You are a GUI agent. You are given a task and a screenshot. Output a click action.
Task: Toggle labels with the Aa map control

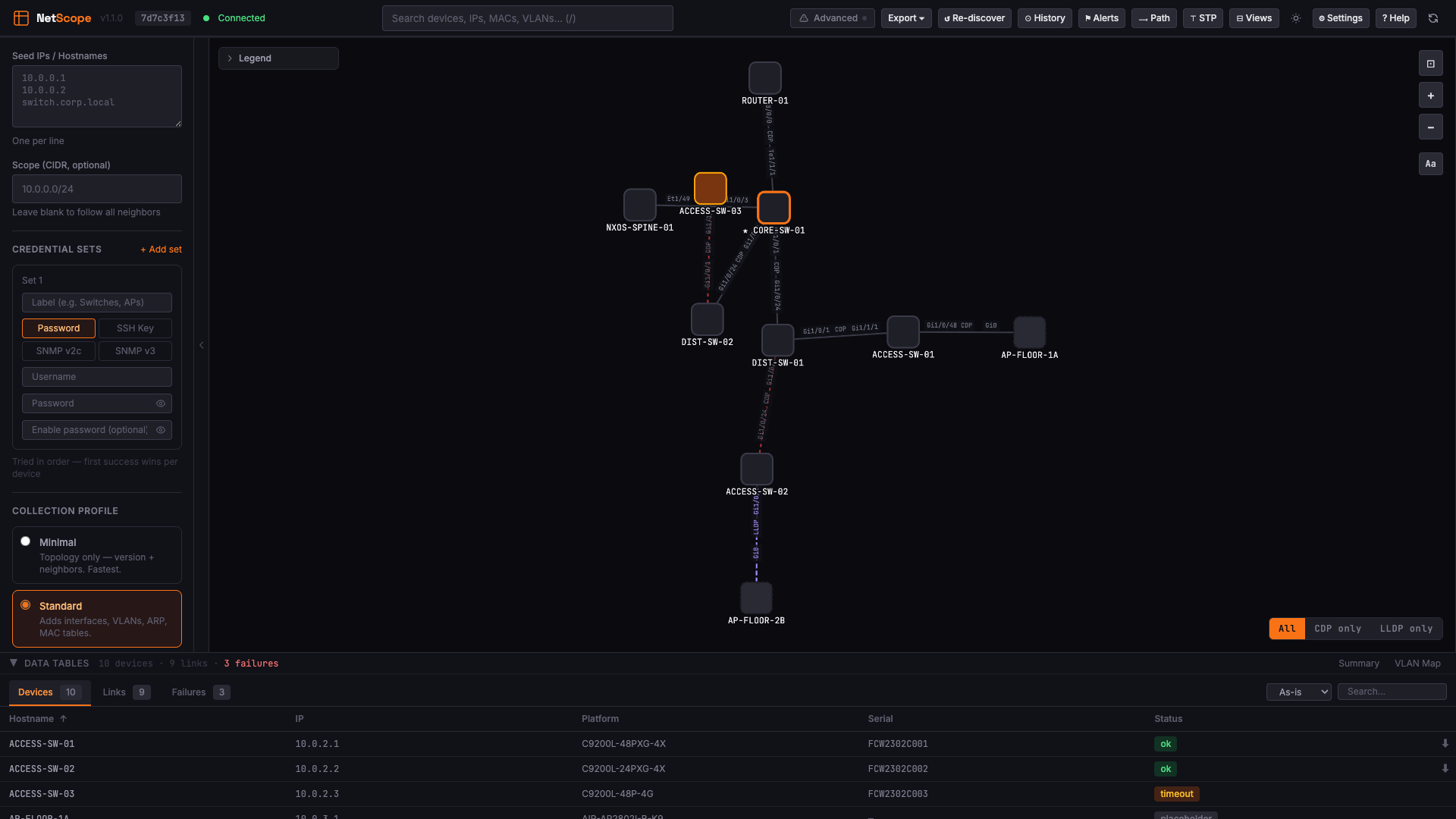1431,164
